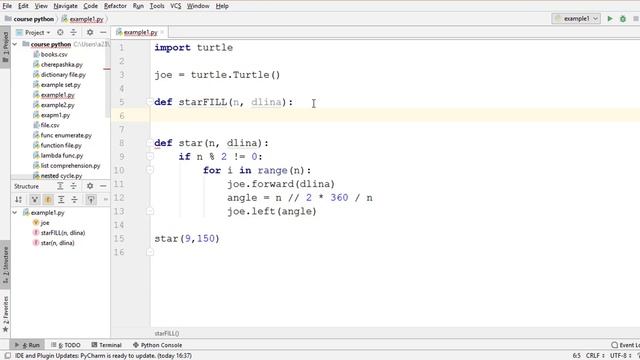Open the Project view dropdown

[x=33, y=32]
